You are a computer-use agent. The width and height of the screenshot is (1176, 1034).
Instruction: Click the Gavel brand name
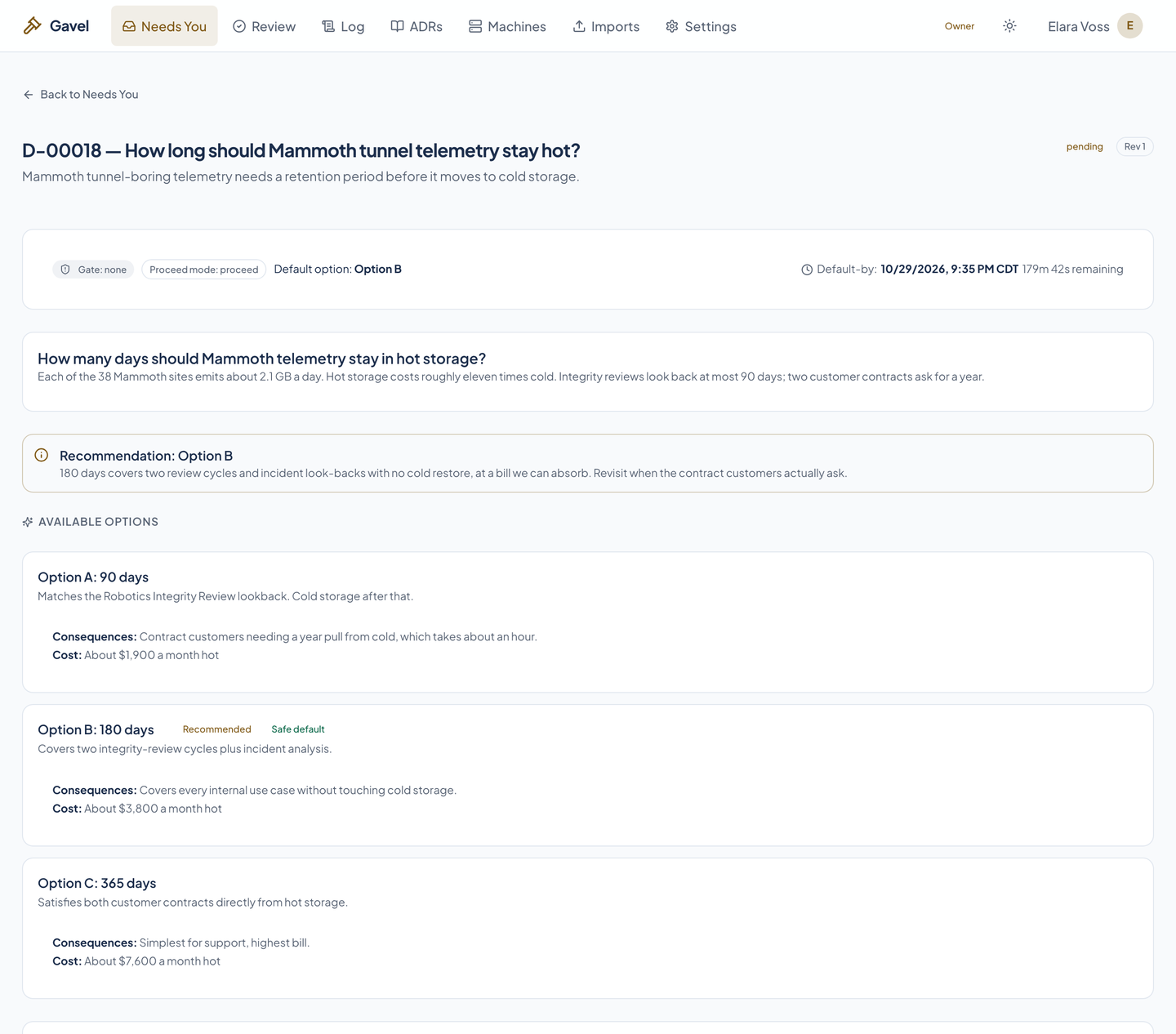click(x=69, y=26)
